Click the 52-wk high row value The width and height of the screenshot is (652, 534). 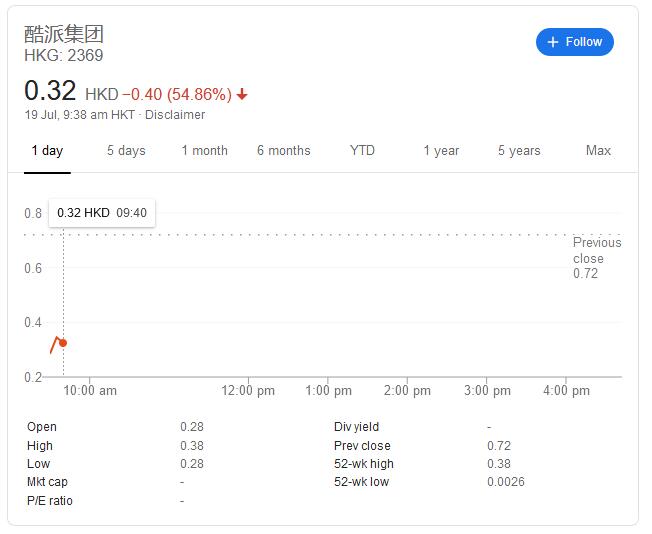(498, 464)
